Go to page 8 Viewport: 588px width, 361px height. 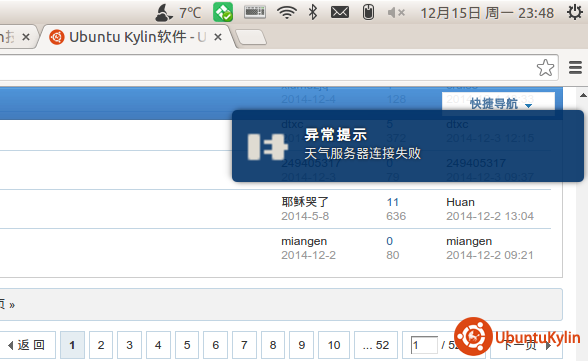click(273, 345)
